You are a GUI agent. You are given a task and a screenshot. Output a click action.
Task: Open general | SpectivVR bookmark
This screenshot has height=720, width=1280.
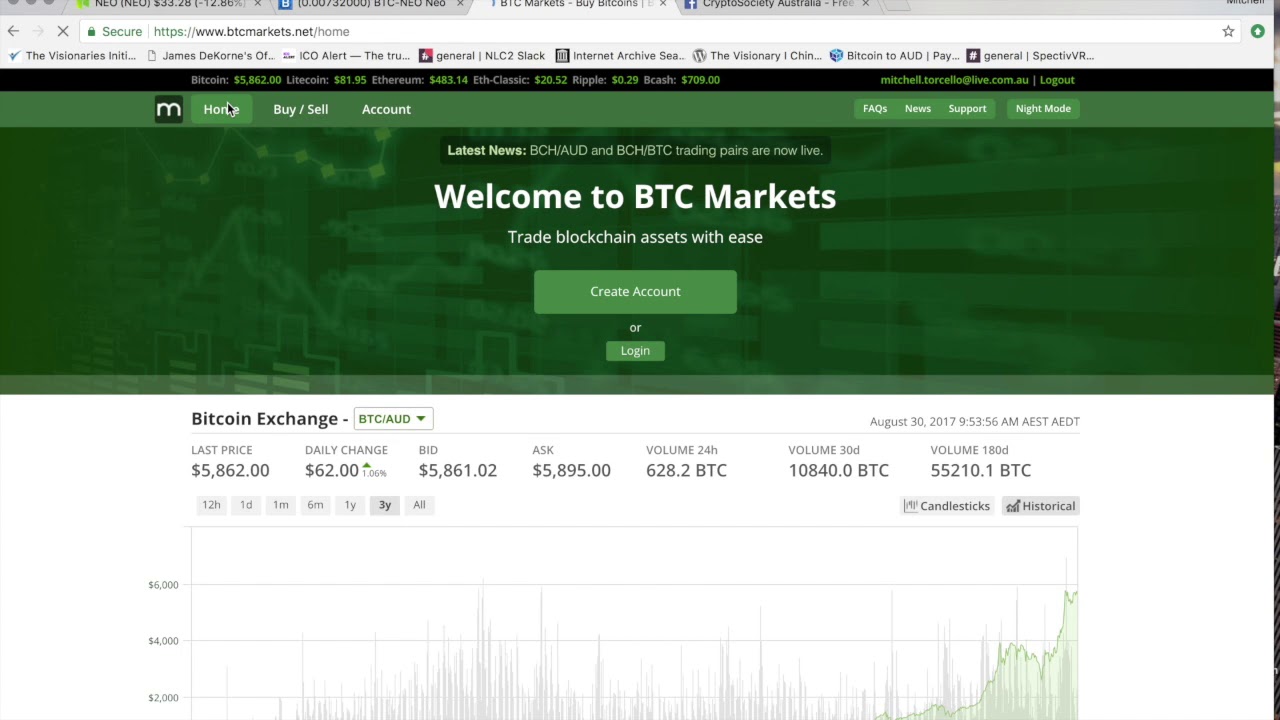[x=1030, y=56]
